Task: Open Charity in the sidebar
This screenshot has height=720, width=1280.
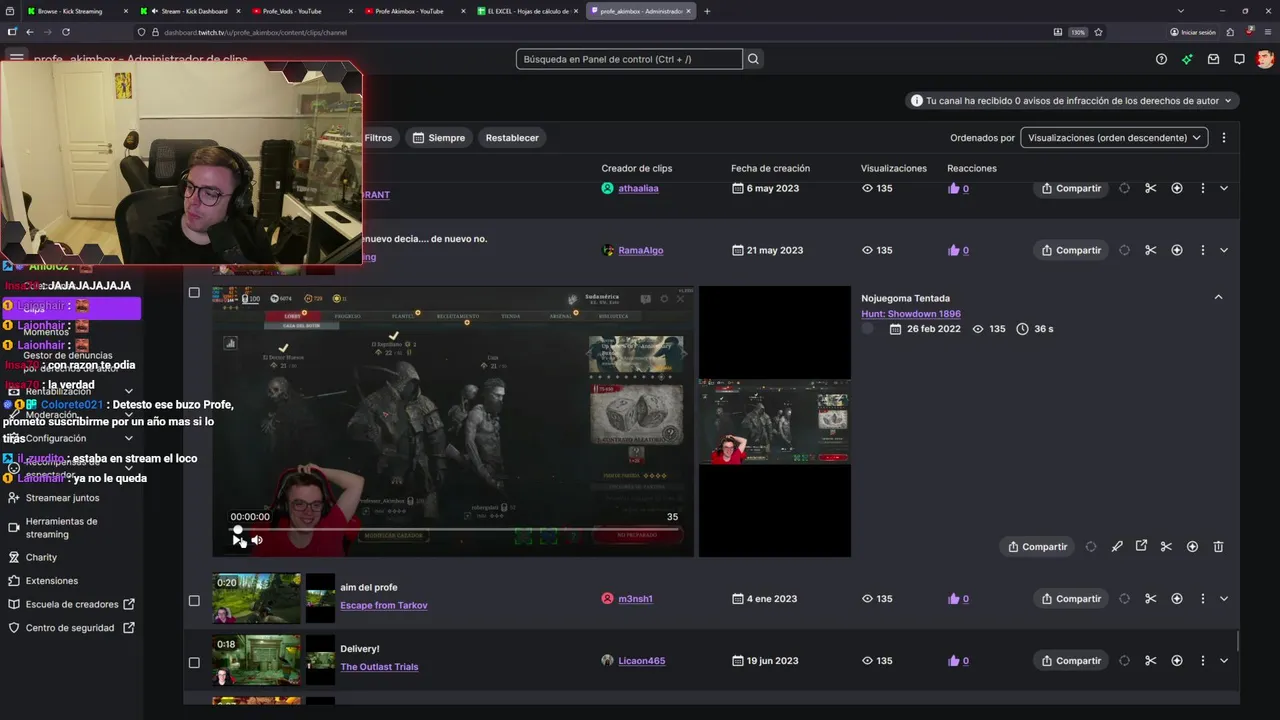Action: [41, 557]
